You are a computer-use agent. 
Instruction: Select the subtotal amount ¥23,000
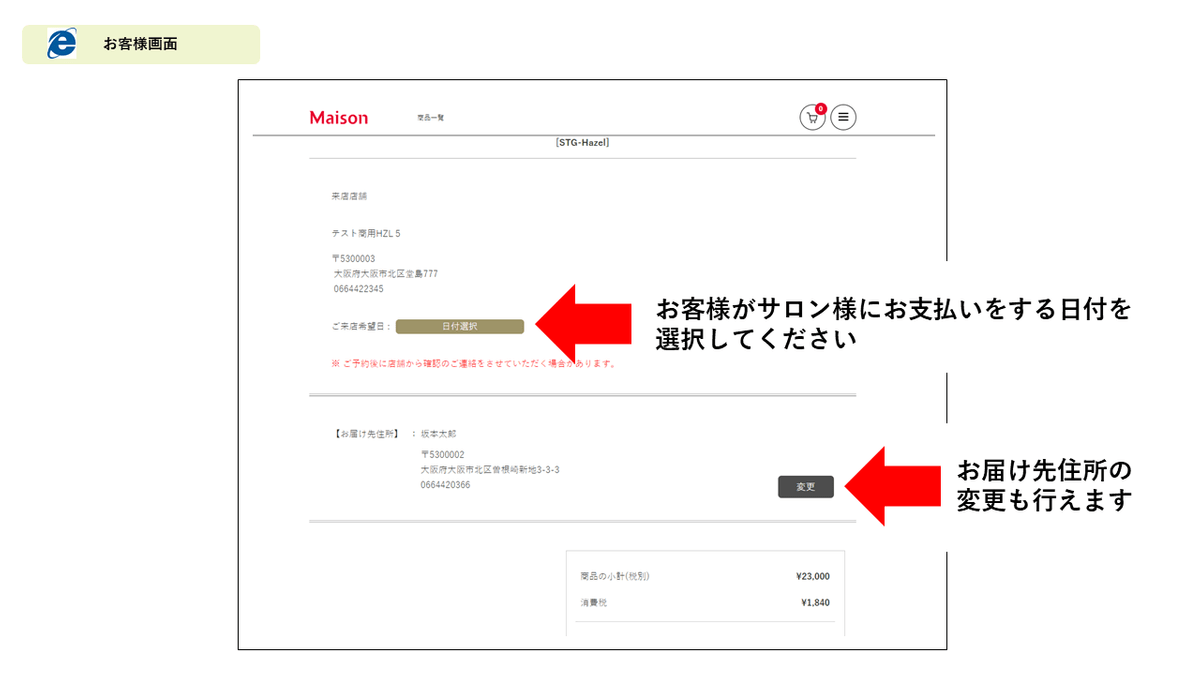[813, 576]
